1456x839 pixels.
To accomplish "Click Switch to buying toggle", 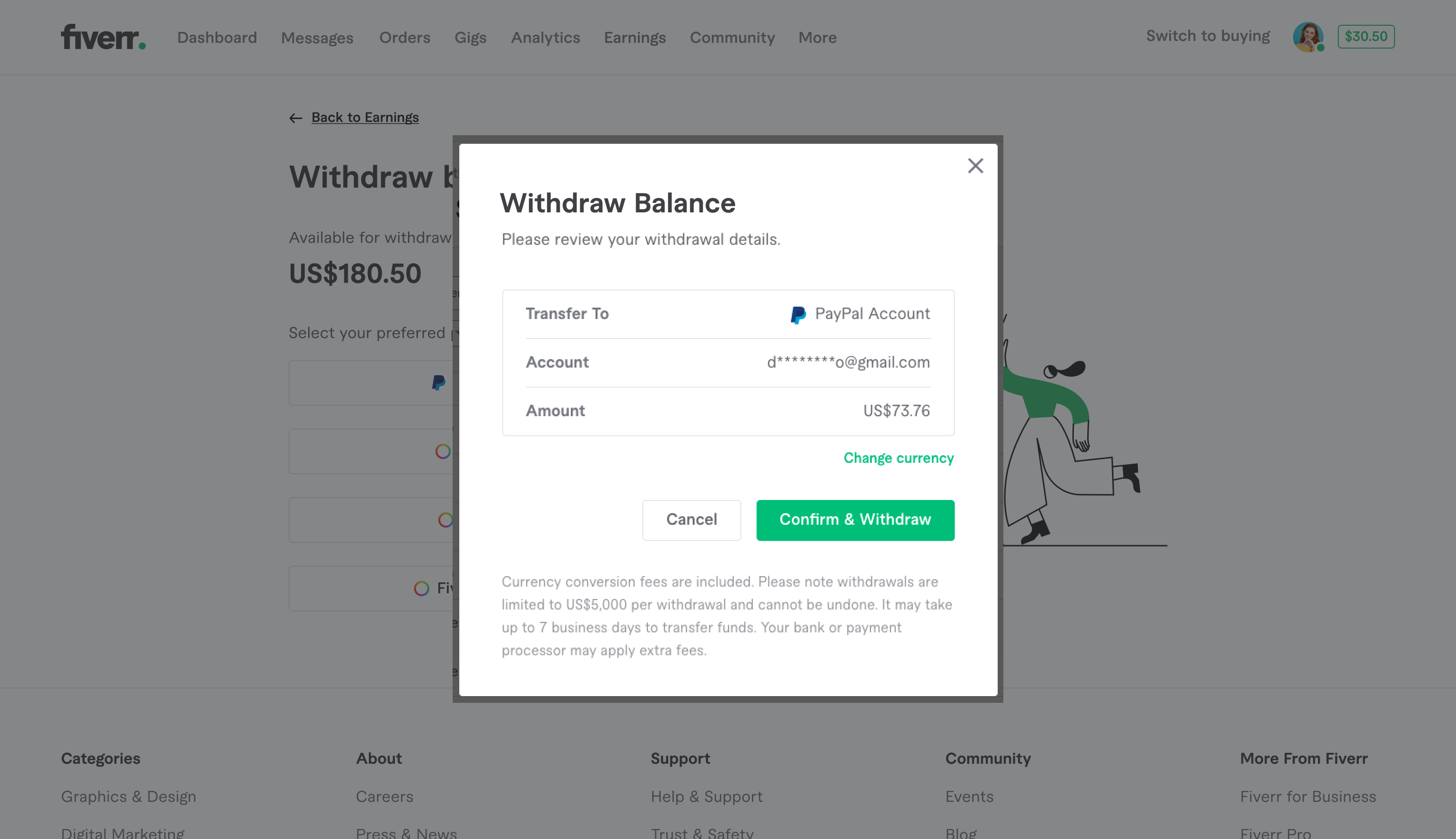I will pyautogui.click(x=1207, y=37).
